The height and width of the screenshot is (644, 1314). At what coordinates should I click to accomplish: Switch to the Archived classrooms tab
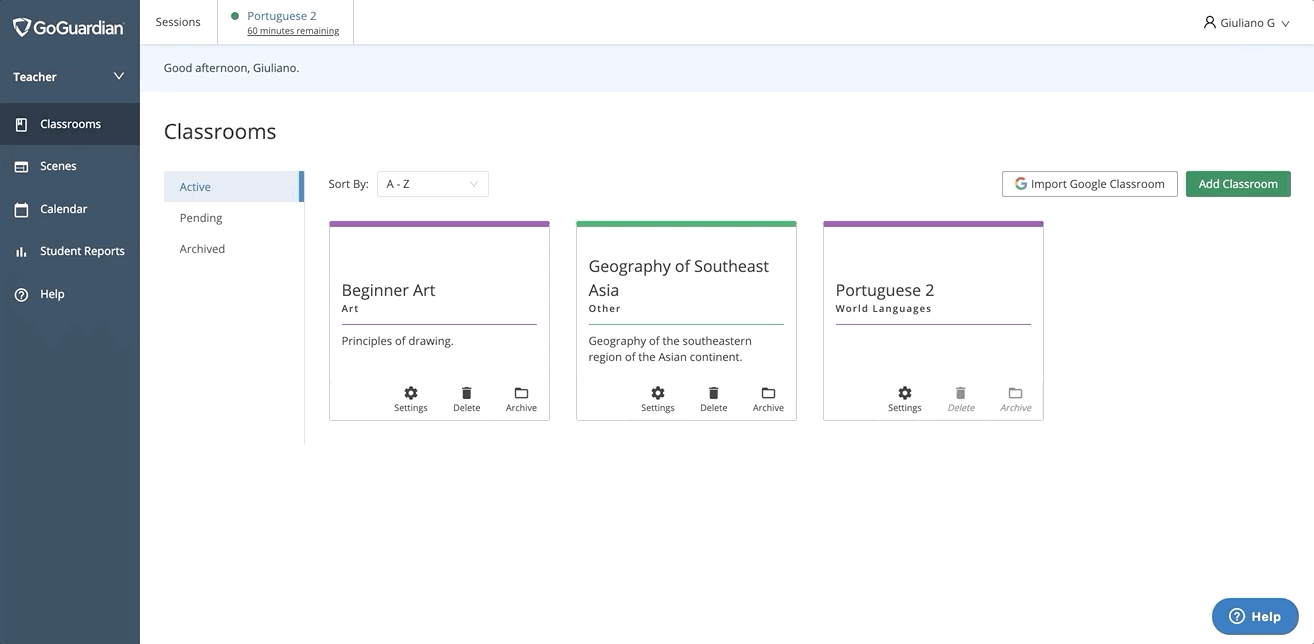pos(202,249)
